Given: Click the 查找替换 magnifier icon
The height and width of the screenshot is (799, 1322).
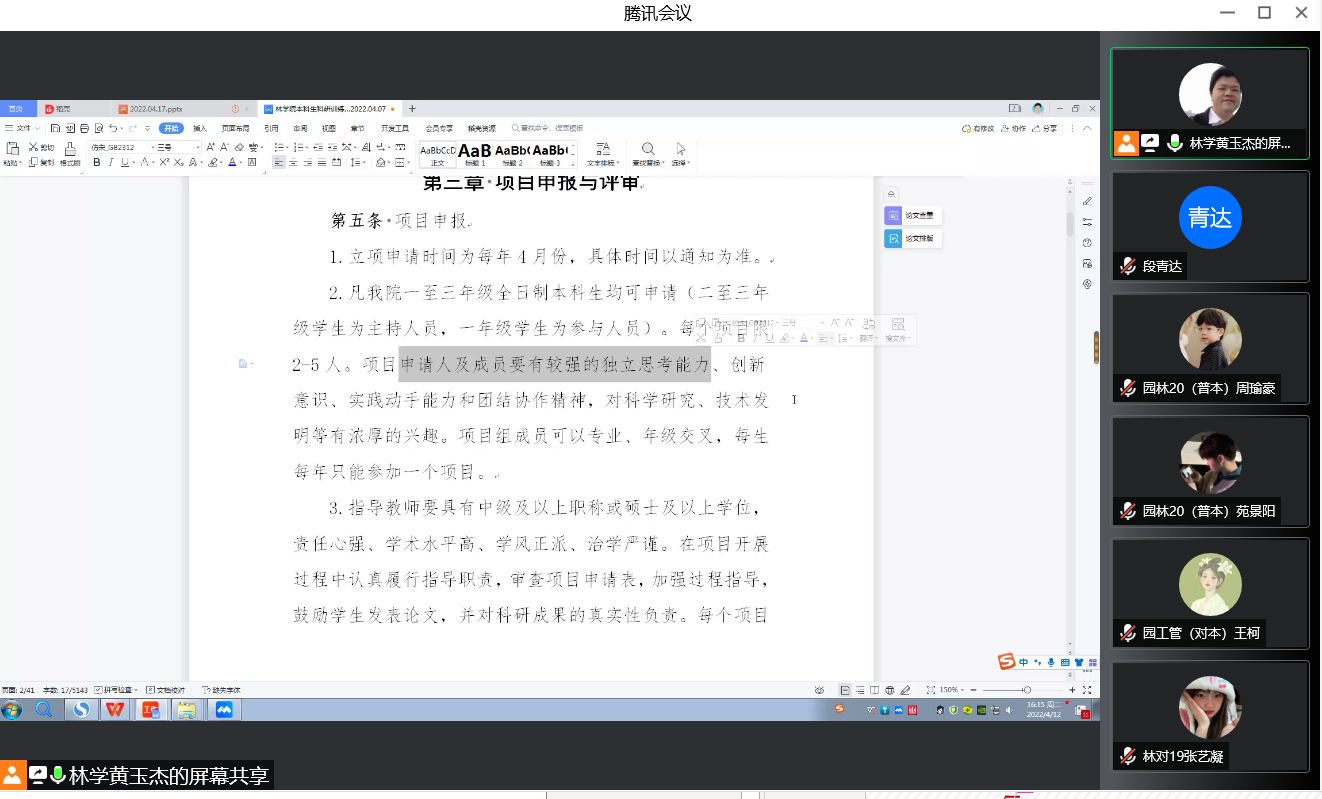Looking at the screenshot, I should tap(648, 149).
